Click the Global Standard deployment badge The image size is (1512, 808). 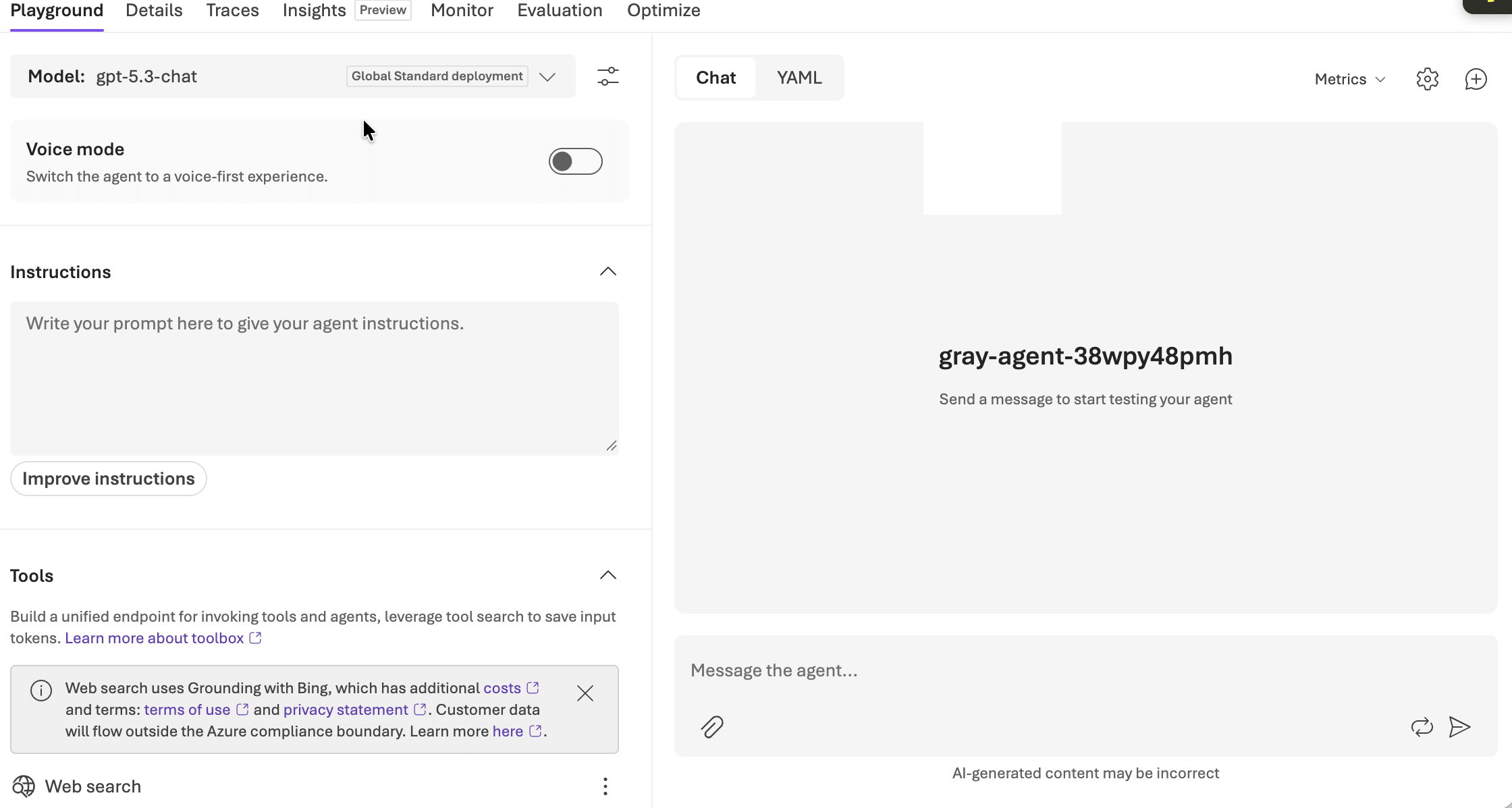click(x=437, y=76)
